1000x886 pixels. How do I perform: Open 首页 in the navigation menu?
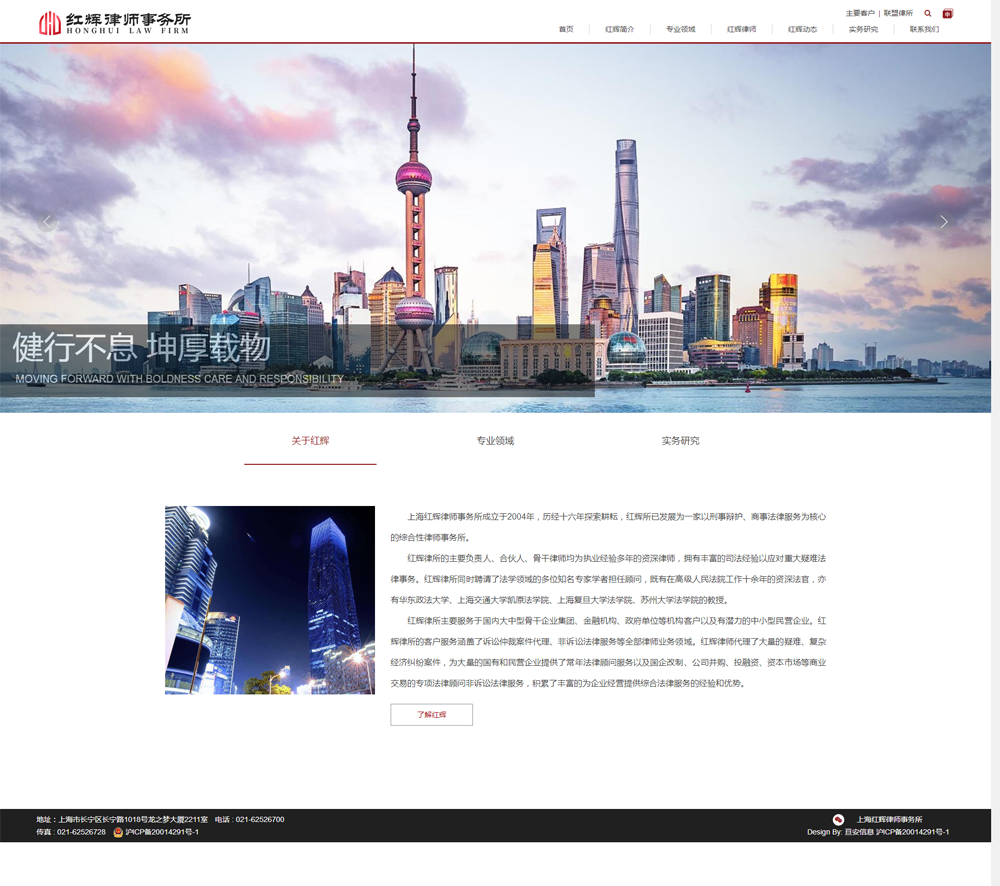[x=566, y=29]
